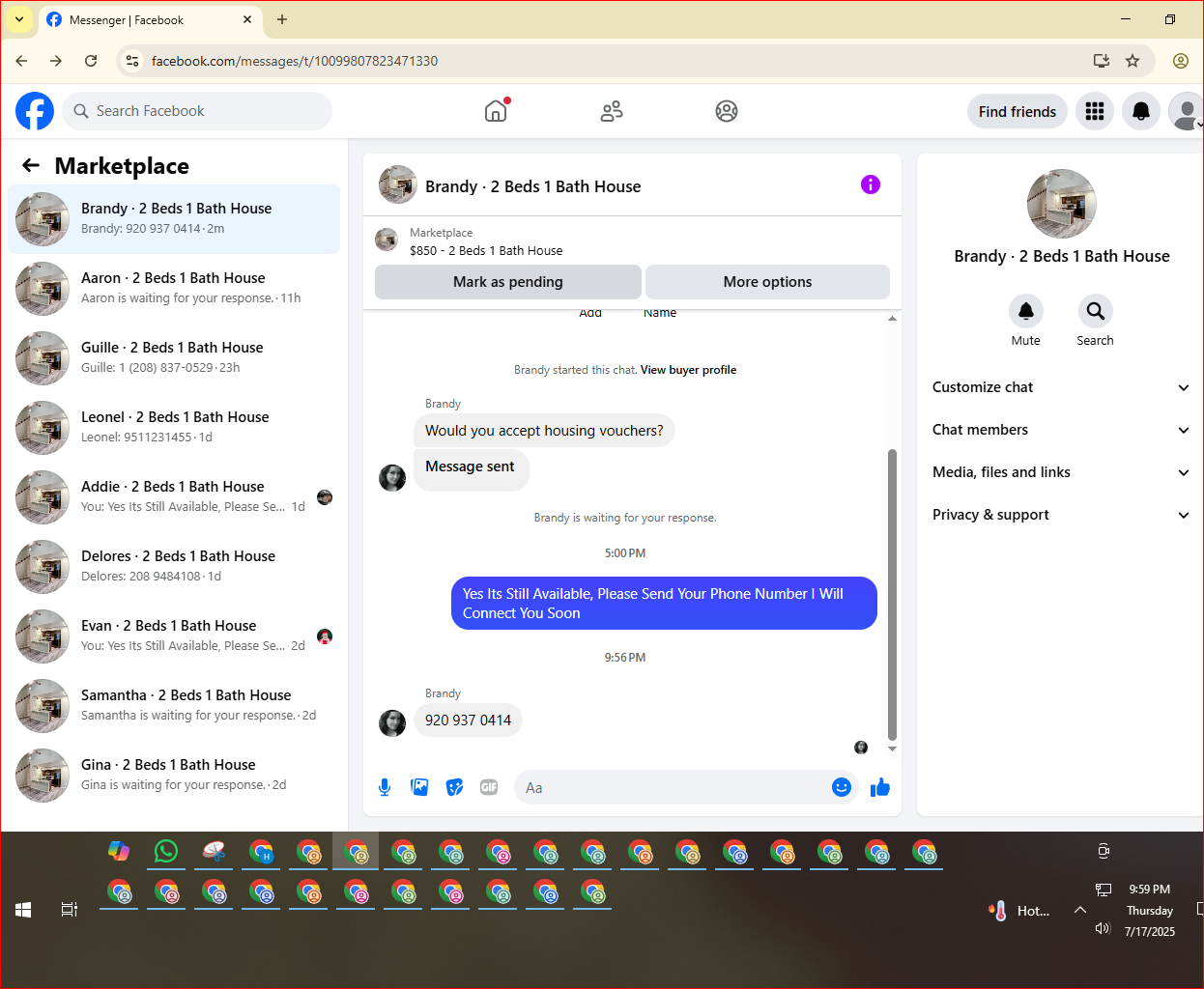1204x989 pixels.
Task: Open View buyer profile link
Action: pos(688,370)
